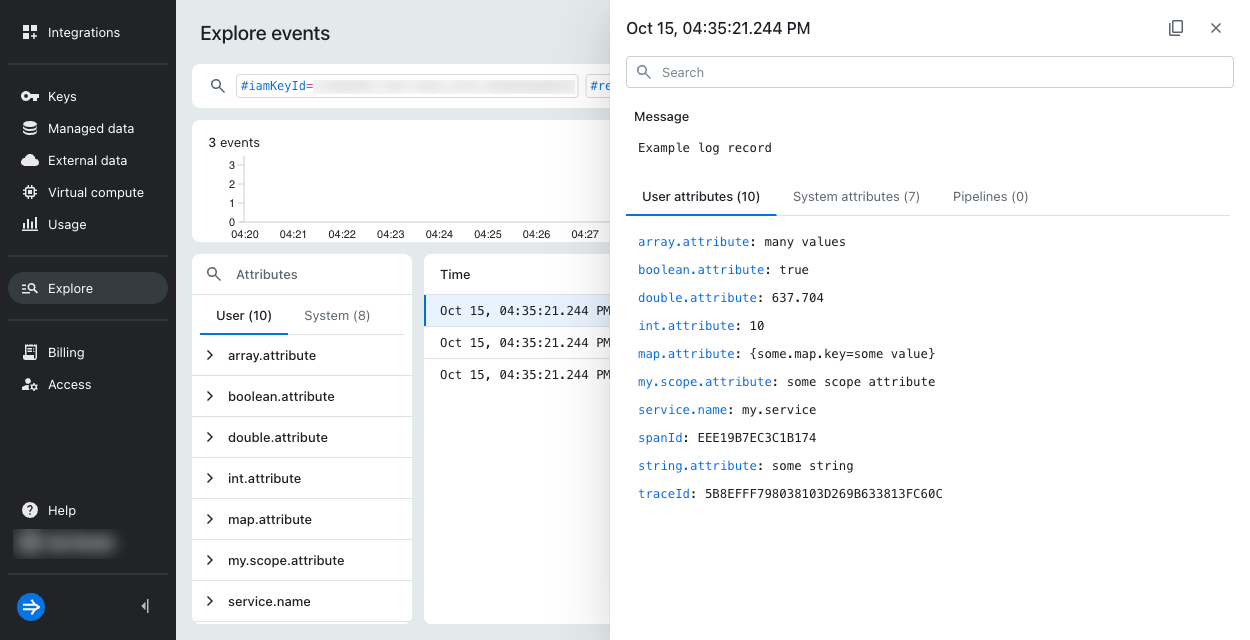Open the Usage bar chart icon
The width and height of the screenshot is (1250, 640).
[30, 225]
